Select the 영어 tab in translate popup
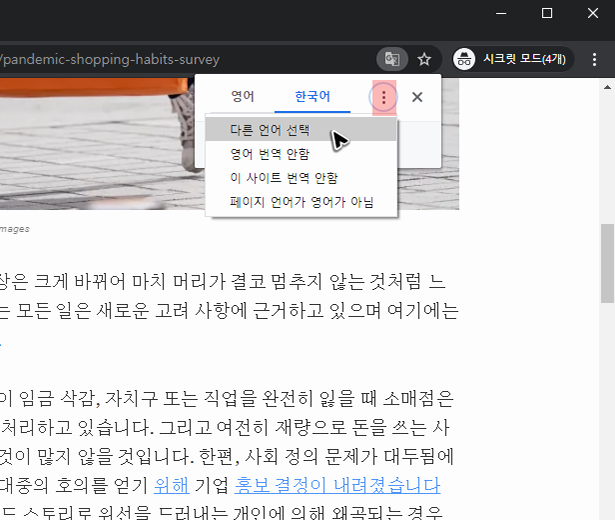This screenshot has width=615, height=520. click(243, 96)
